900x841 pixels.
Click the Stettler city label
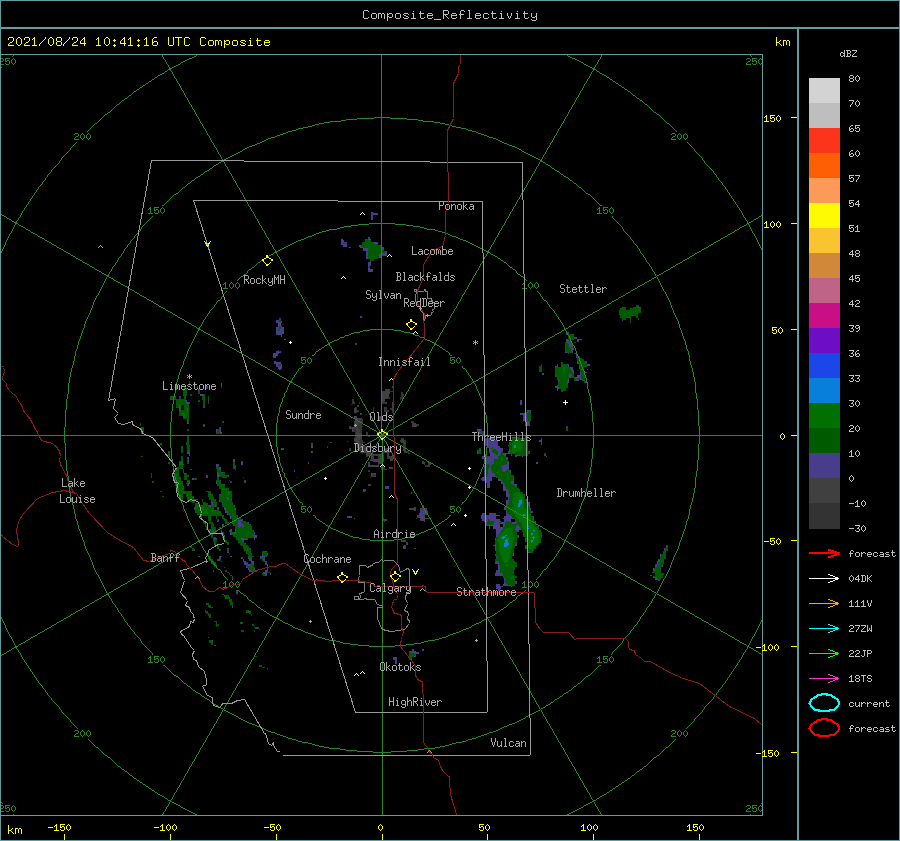(583, 289)
